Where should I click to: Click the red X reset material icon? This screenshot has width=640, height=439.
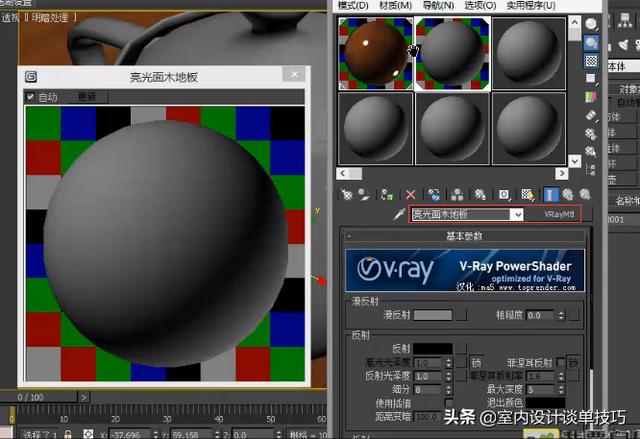[x=411, y=195]
